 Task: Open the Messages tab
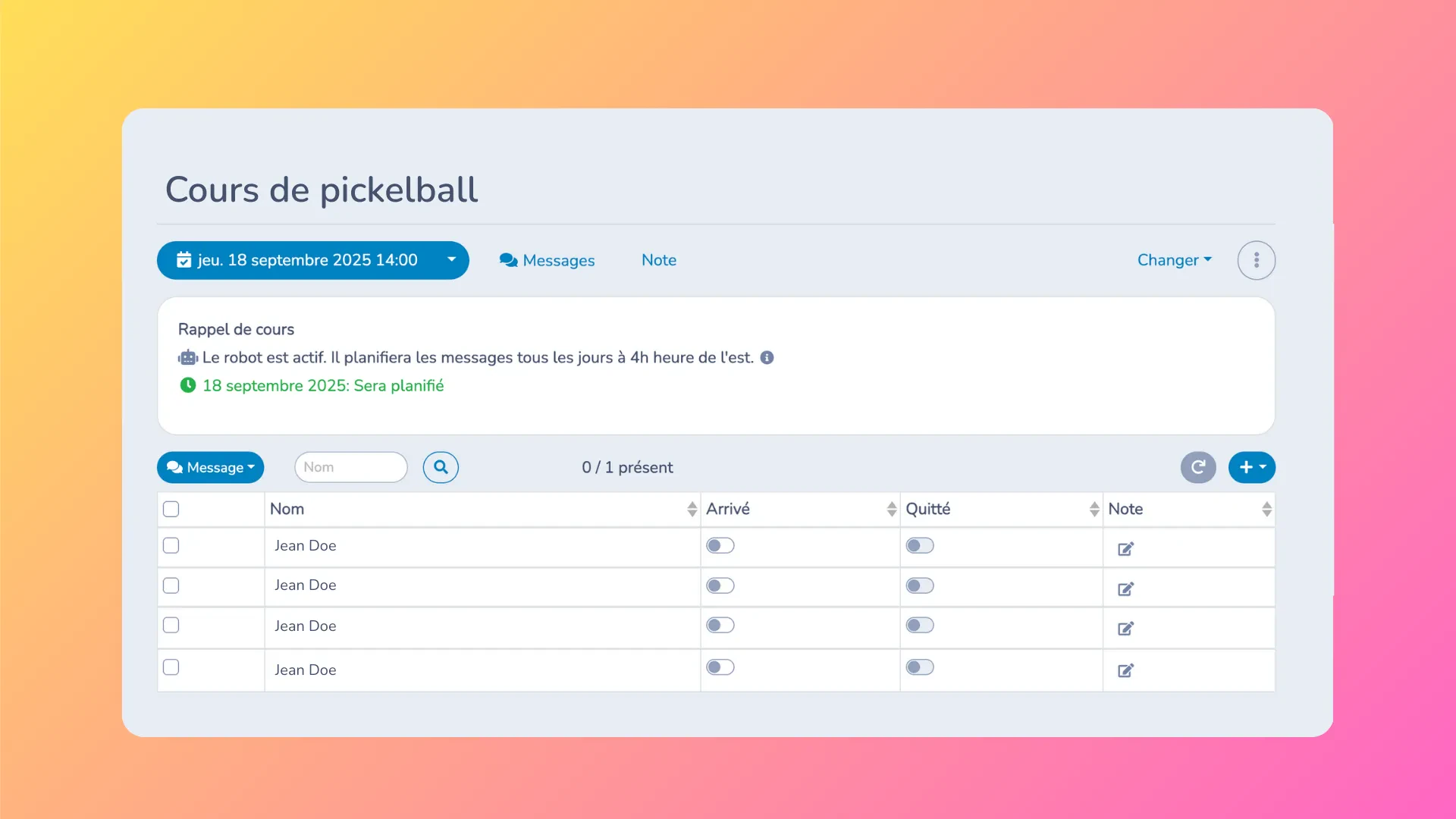tap(547, 260)
